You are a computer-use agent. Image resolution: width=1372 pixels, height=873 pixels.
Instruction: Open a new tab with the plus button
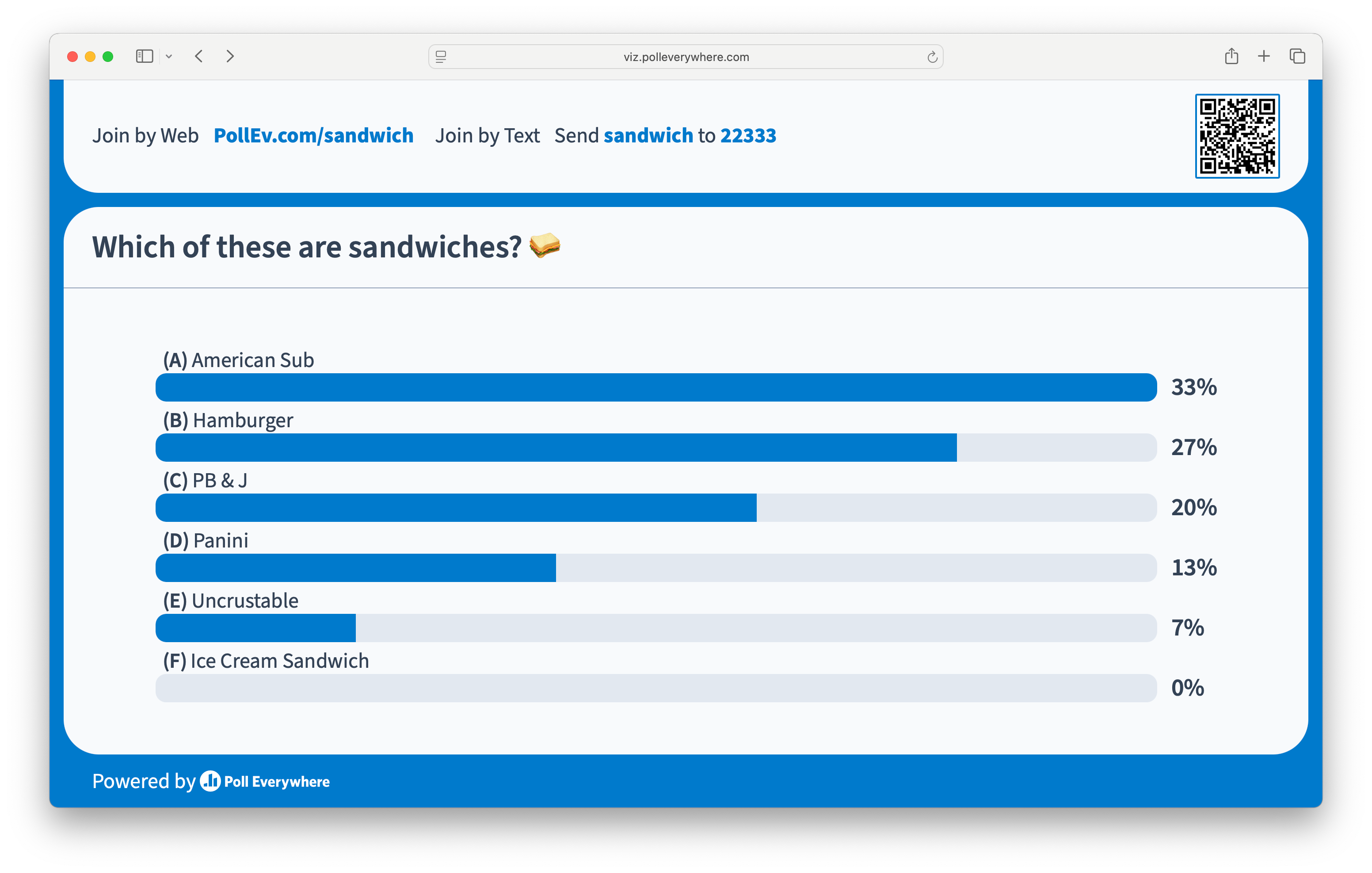coord(1264,56)
